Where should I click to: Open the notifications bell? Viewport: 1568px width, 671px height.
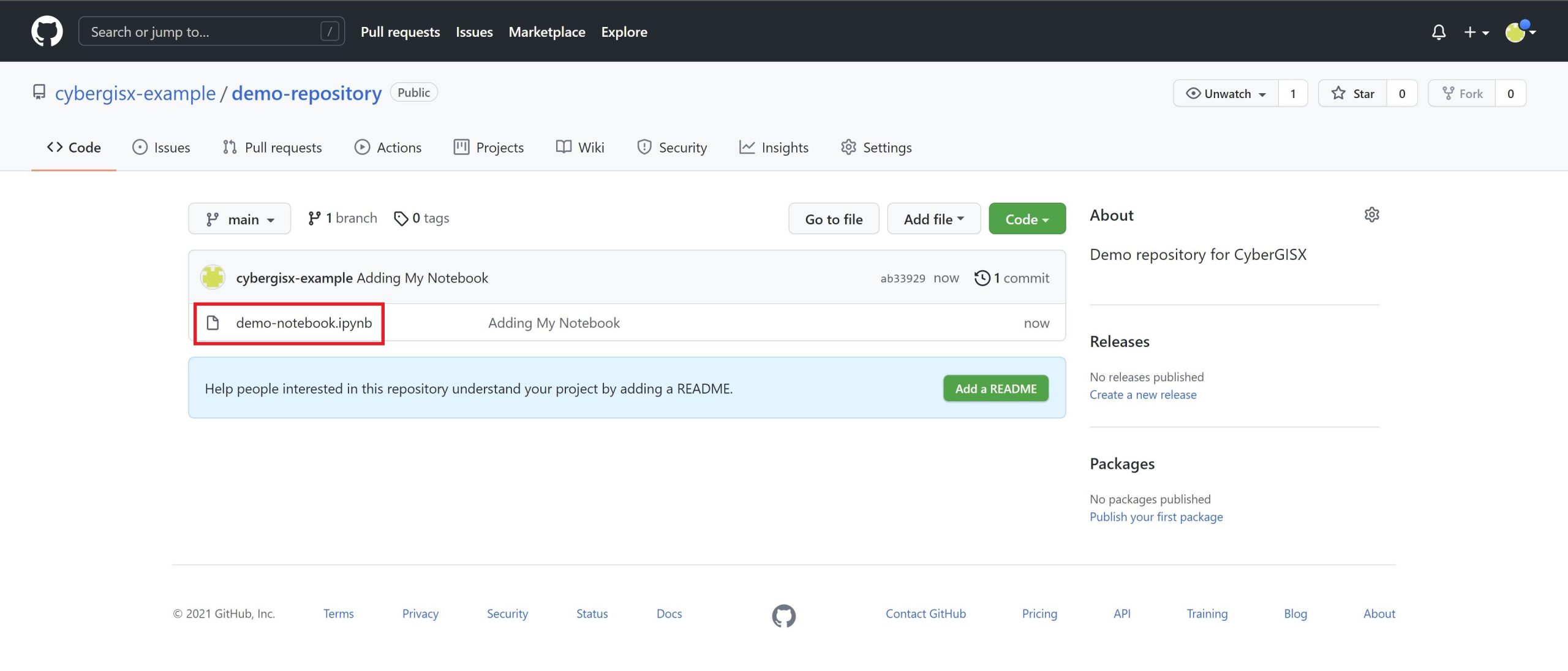pyautogui.click(x=1439, y=32)
